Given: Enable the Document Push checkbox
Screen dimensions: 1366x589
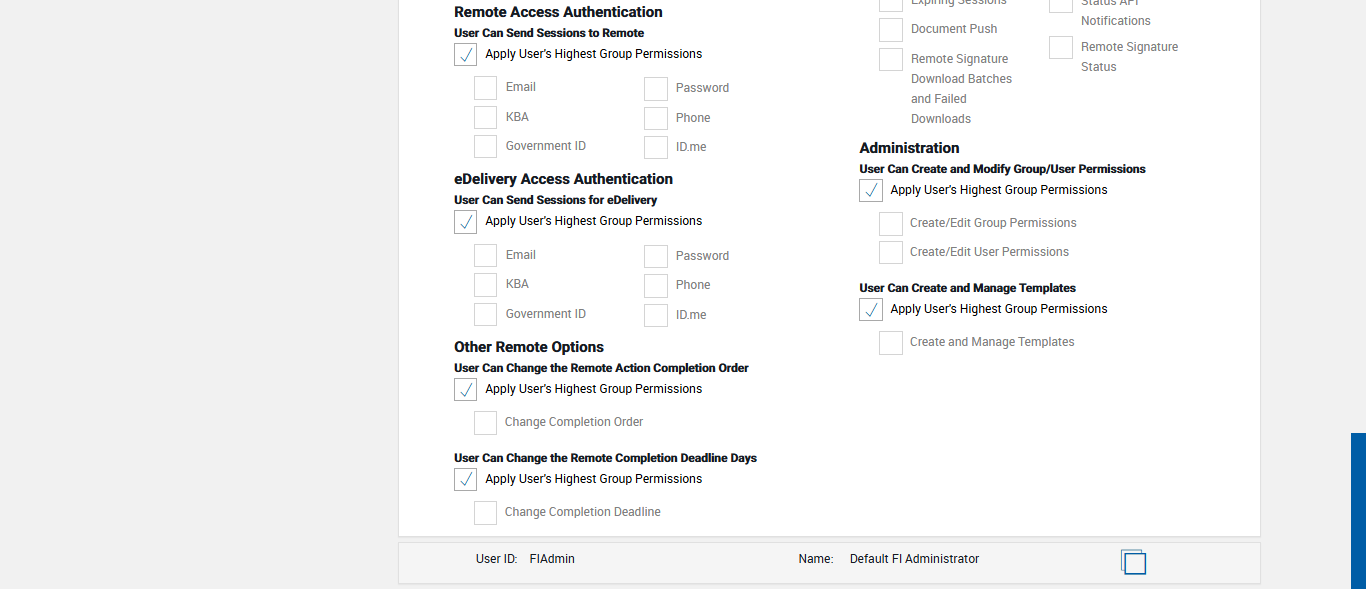Looking at the screenshot, I should [x=891, y=30].
